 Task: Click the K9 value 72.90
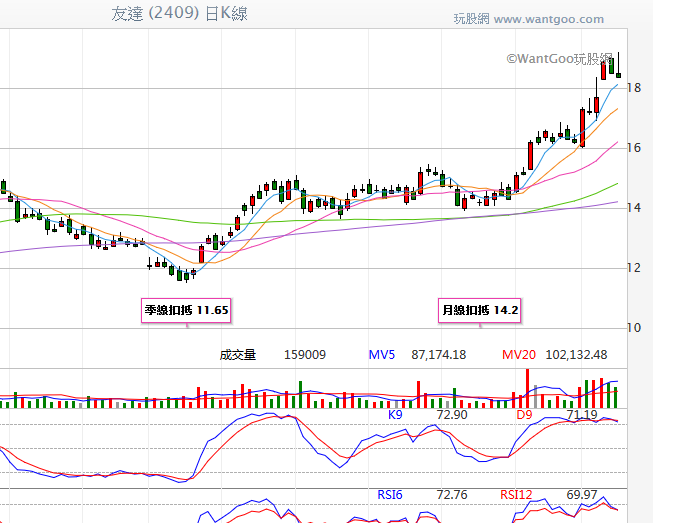[x=452, y=415]
